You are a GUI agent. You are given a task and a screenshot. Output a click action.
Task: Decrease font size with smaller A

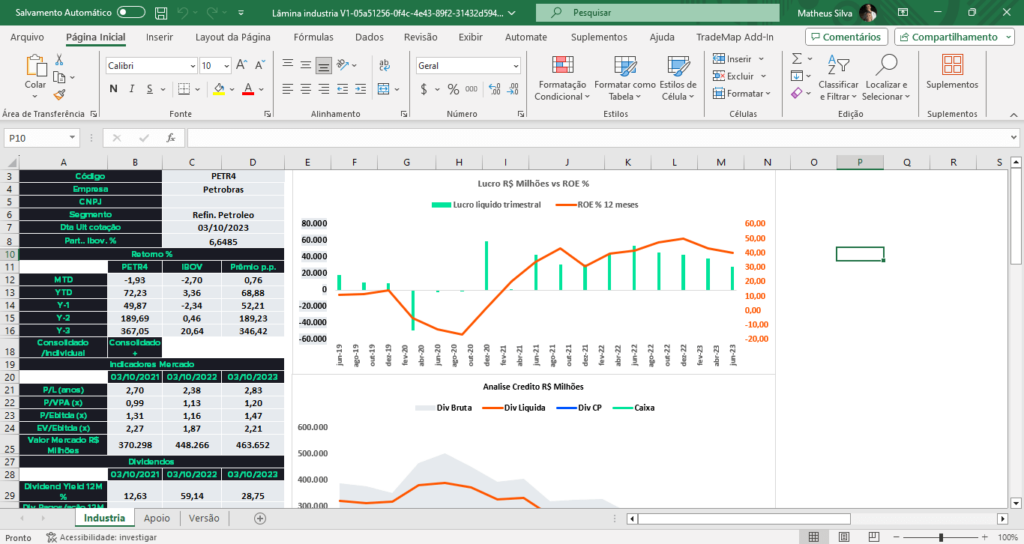coord(259,65)
